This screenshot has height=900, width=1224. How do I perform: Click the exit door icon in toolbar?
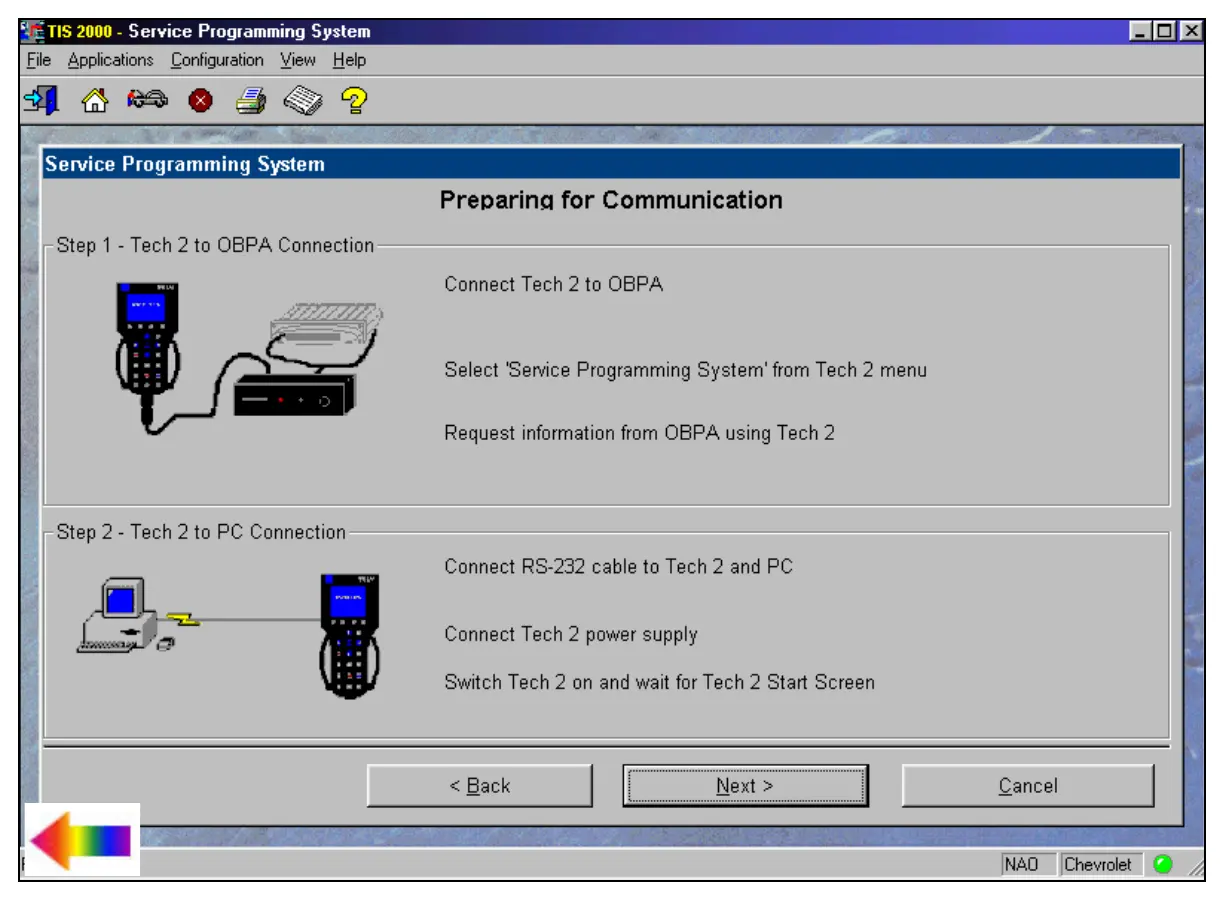(x=41, y=100)
